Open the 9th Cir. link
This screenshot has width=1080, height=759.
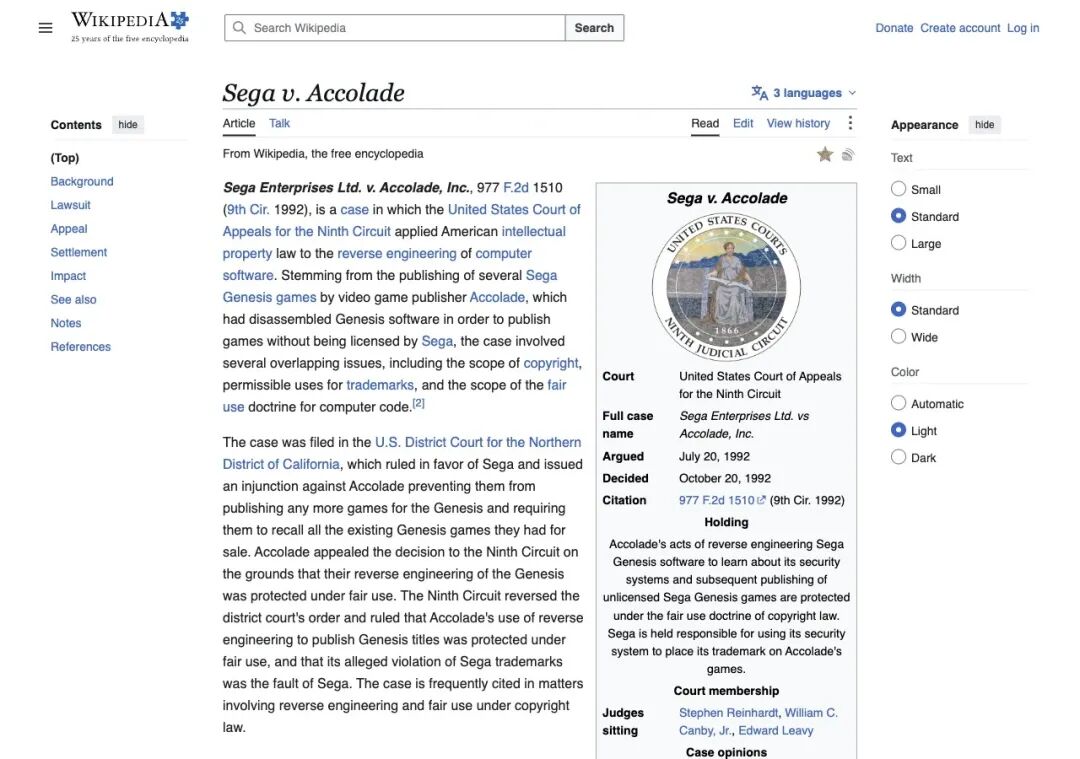tap(248, 209)
